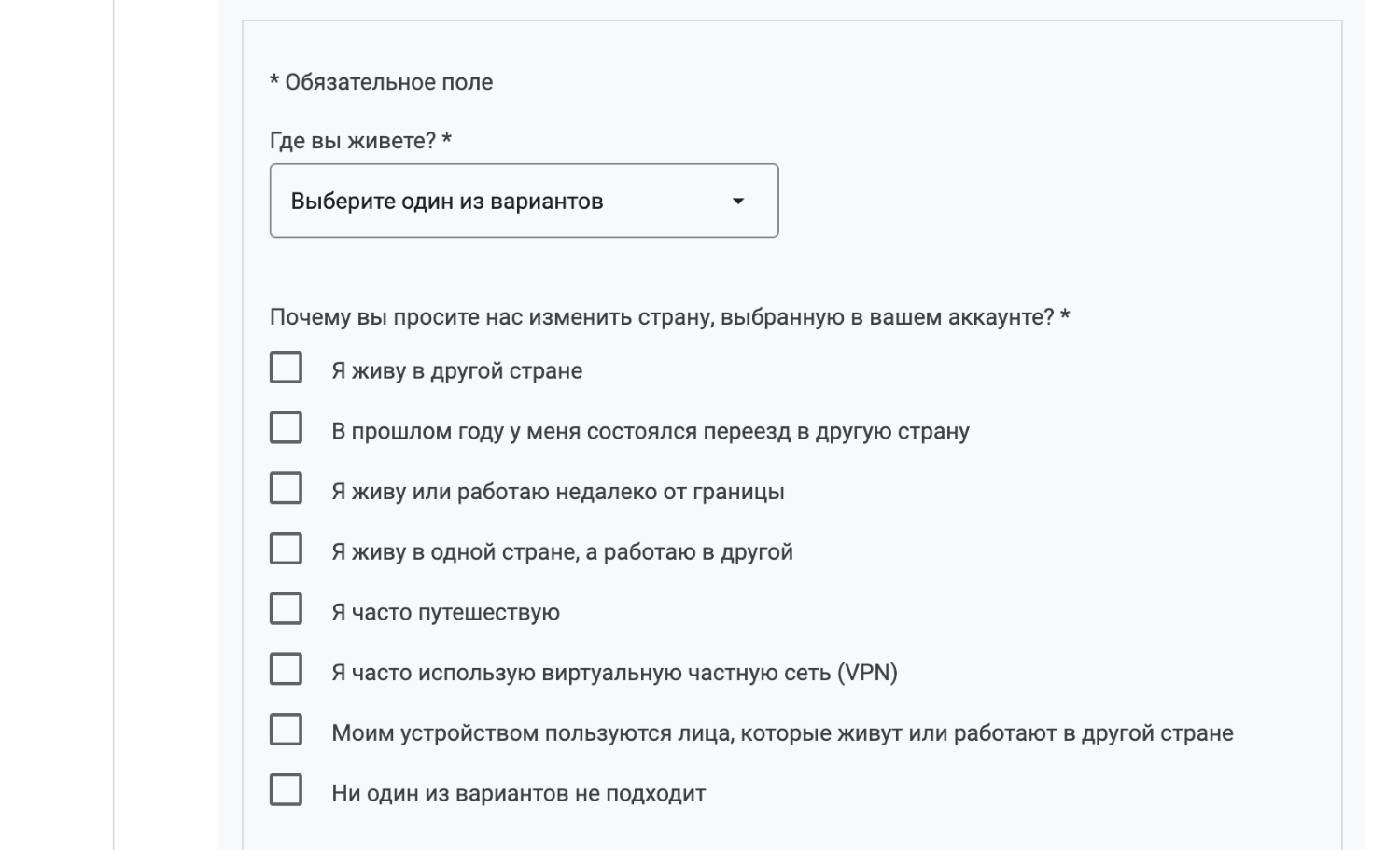Click label text 'Моим устройством пользуются лица...'

[x=782, y=733]
